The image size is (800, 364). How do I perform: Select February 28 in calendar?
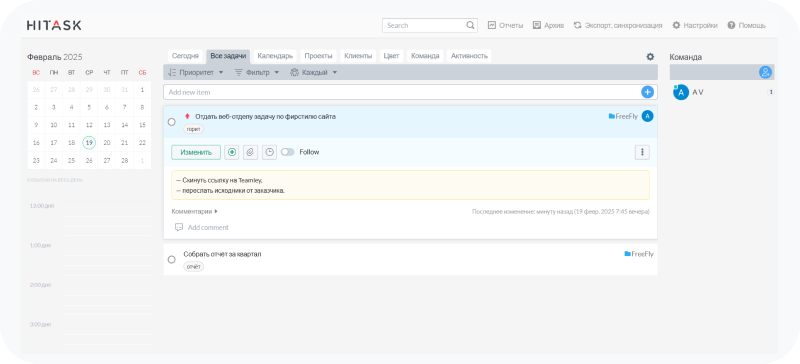click(124, 160)
